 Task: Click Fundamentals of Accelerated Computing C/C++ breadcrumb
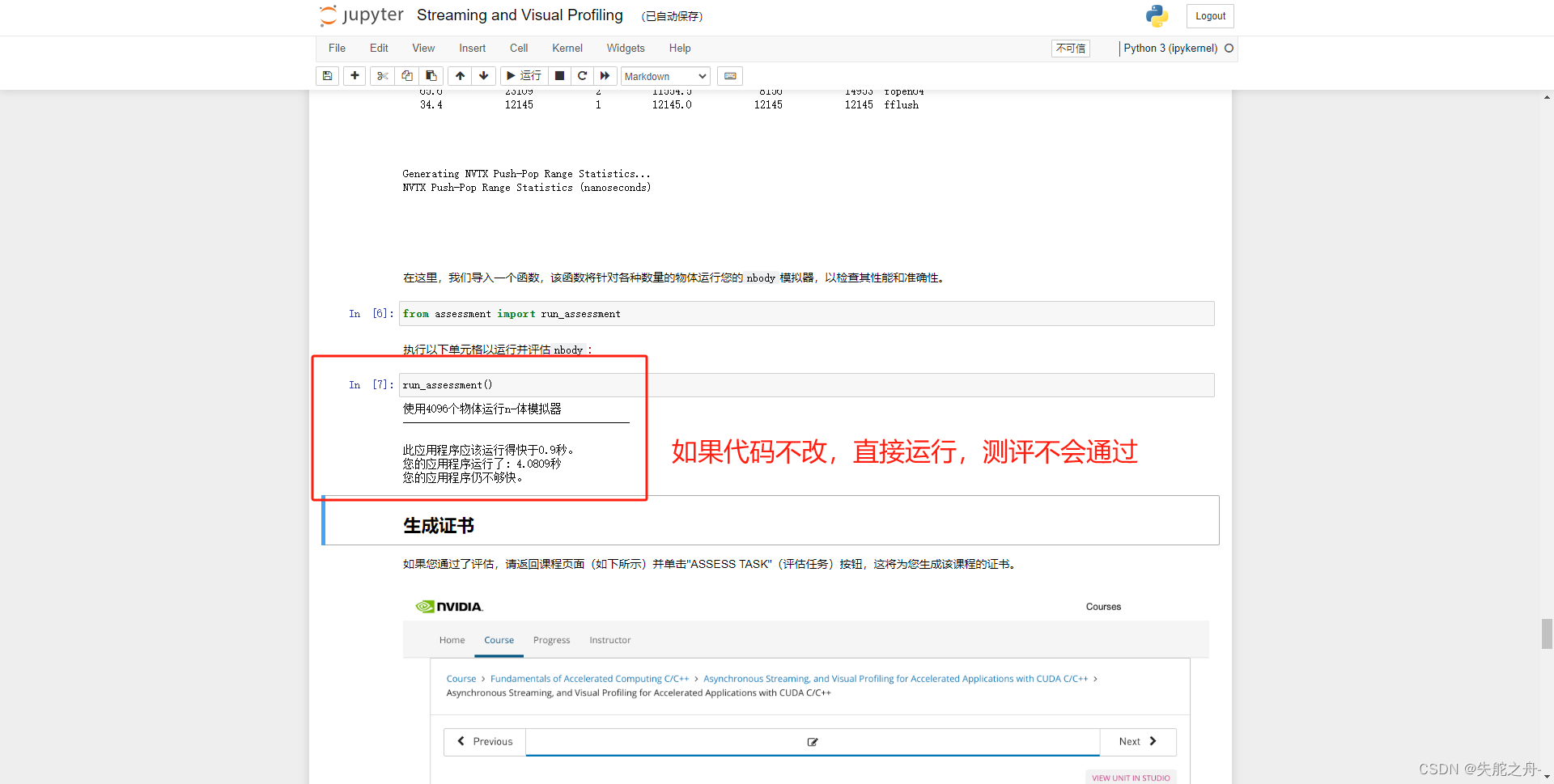coord(589,679)
